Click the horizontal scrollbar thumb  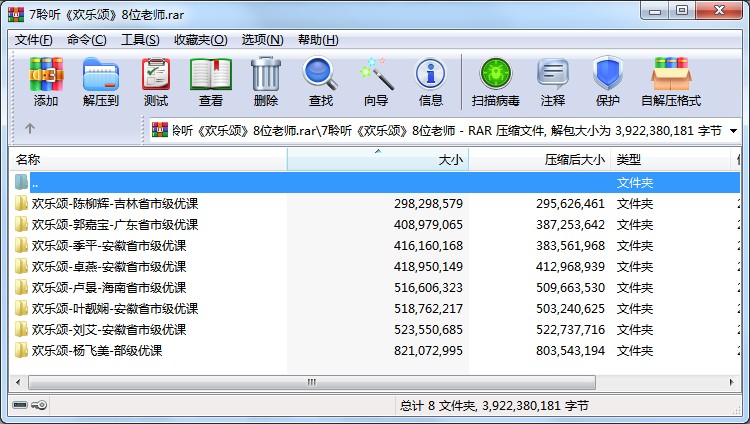click(312, 382)
